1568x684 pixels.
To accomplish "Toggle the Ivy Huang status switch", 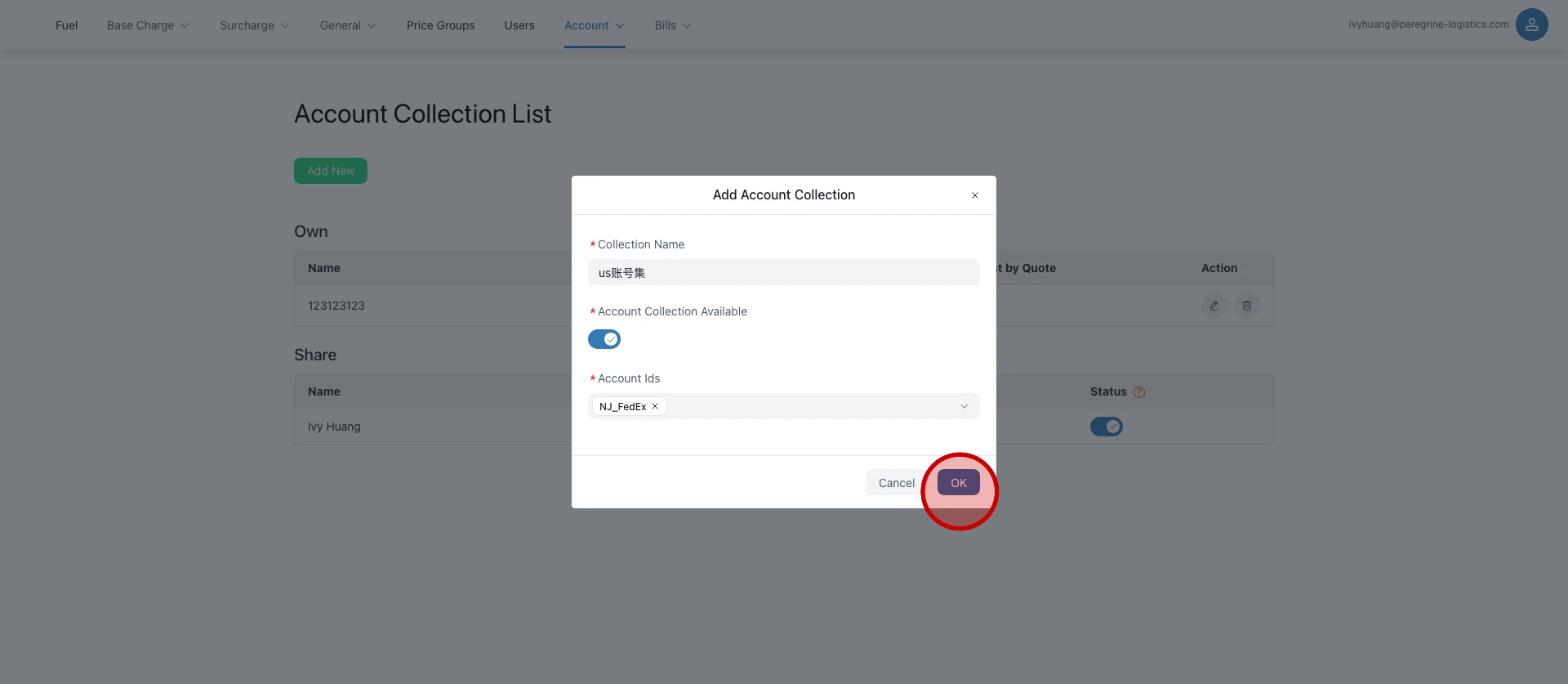I will (x=1106, y=427).
